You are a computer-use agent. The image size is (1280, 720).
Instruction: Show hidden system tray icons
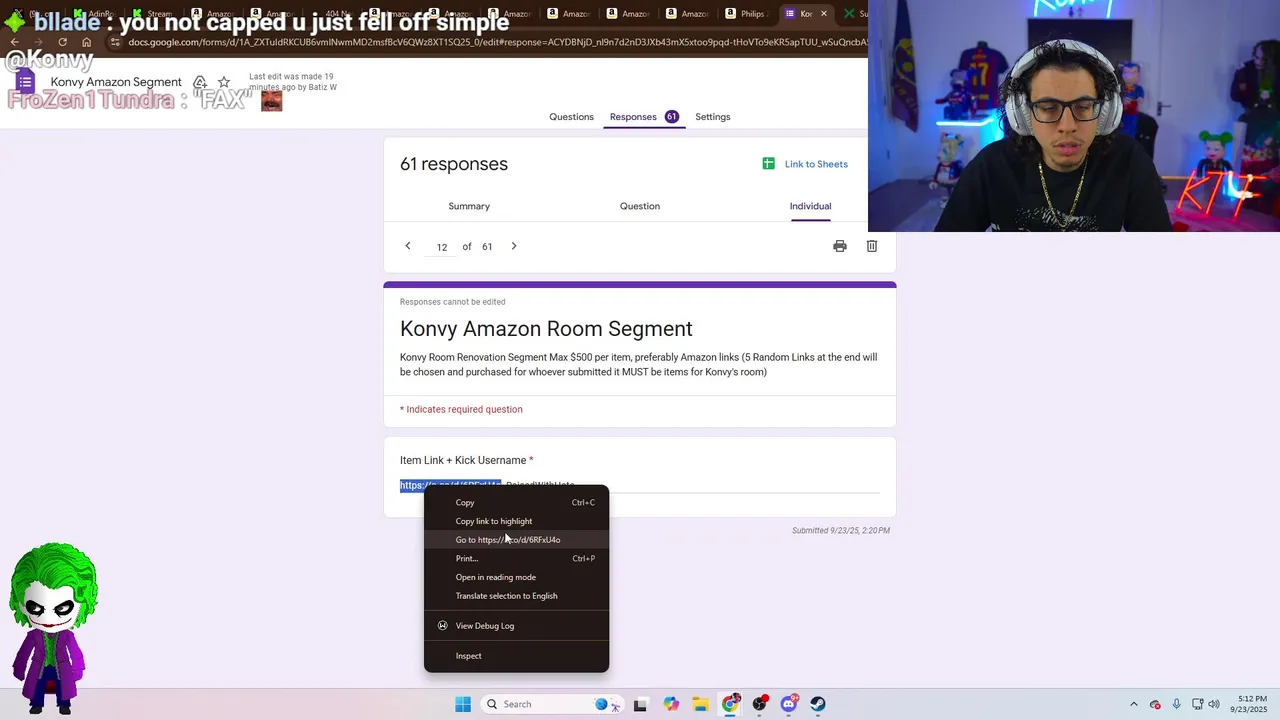[x=1133, y=704]
